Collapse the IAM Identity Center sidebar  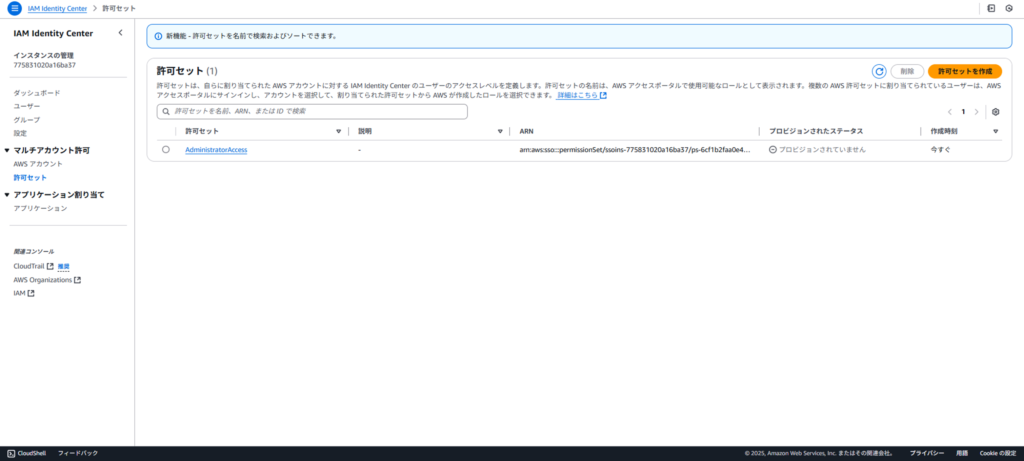120,33
